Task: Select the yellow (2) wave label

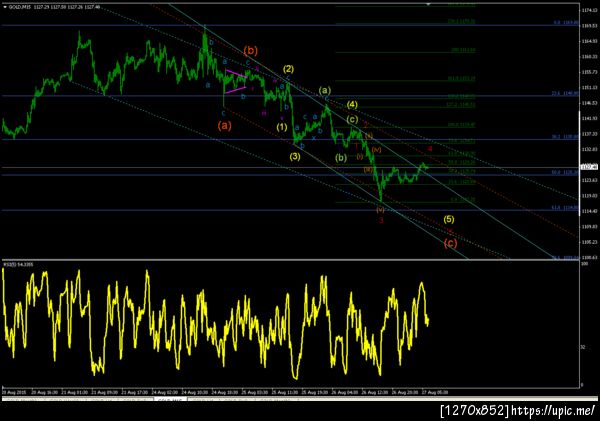Action: click(288, 69)
